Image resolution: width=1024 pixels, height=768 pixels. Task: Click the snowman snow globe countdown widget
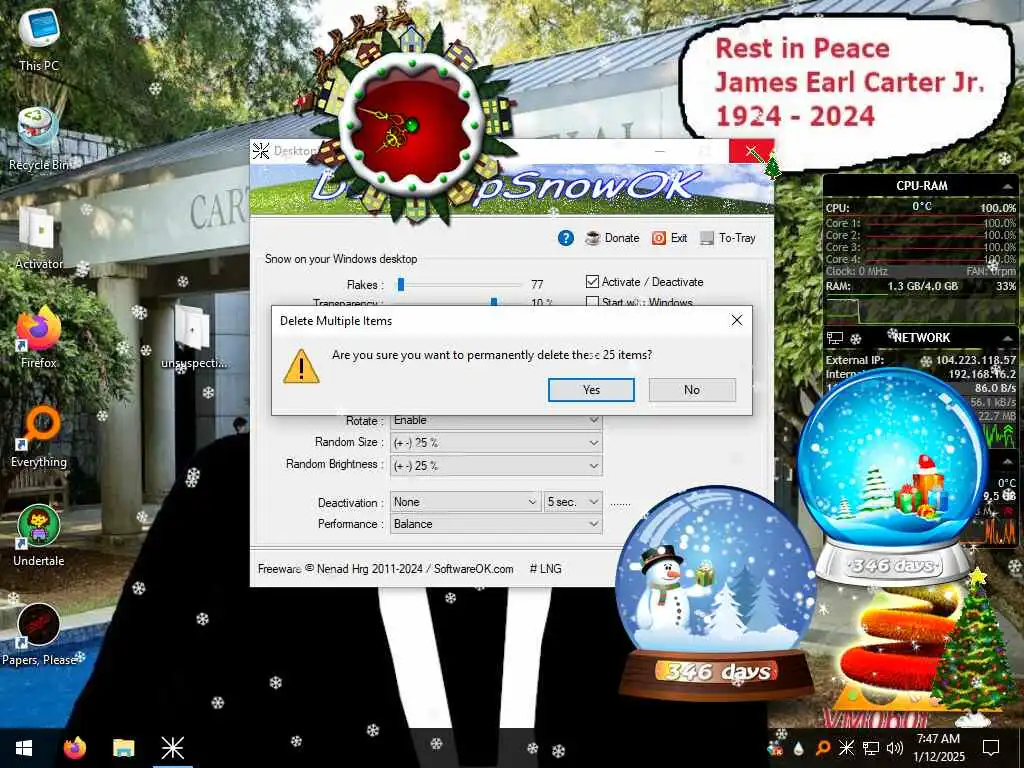click(x=716, y=591)
